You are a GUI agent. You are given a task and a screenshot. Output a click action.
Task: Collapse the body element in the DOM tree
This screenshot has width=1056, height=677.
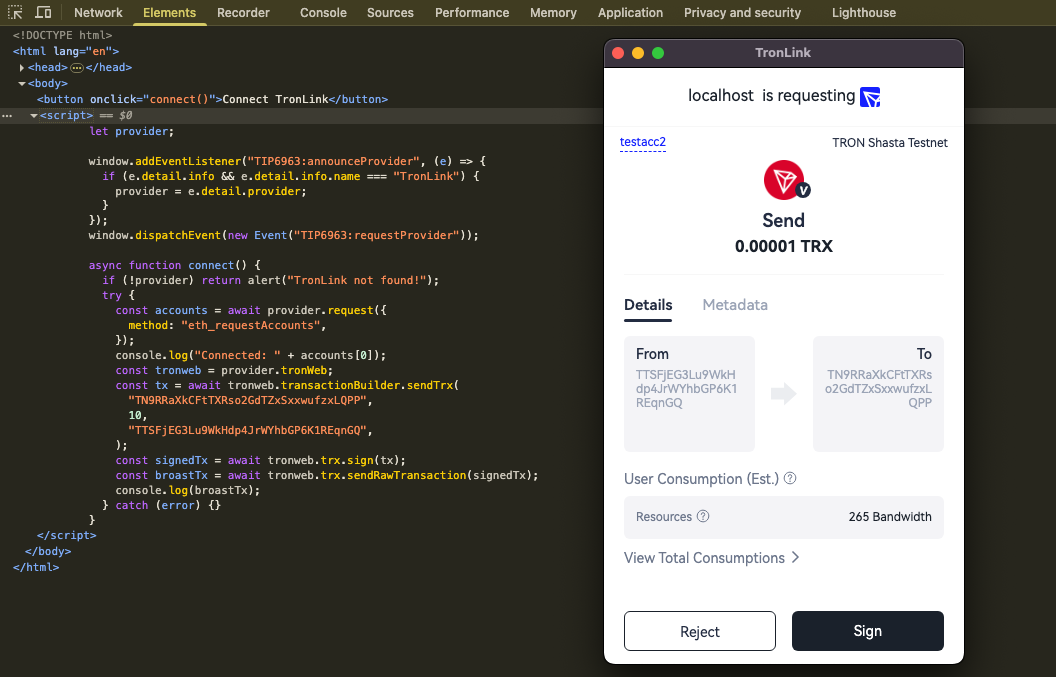(x=22, y=84)
